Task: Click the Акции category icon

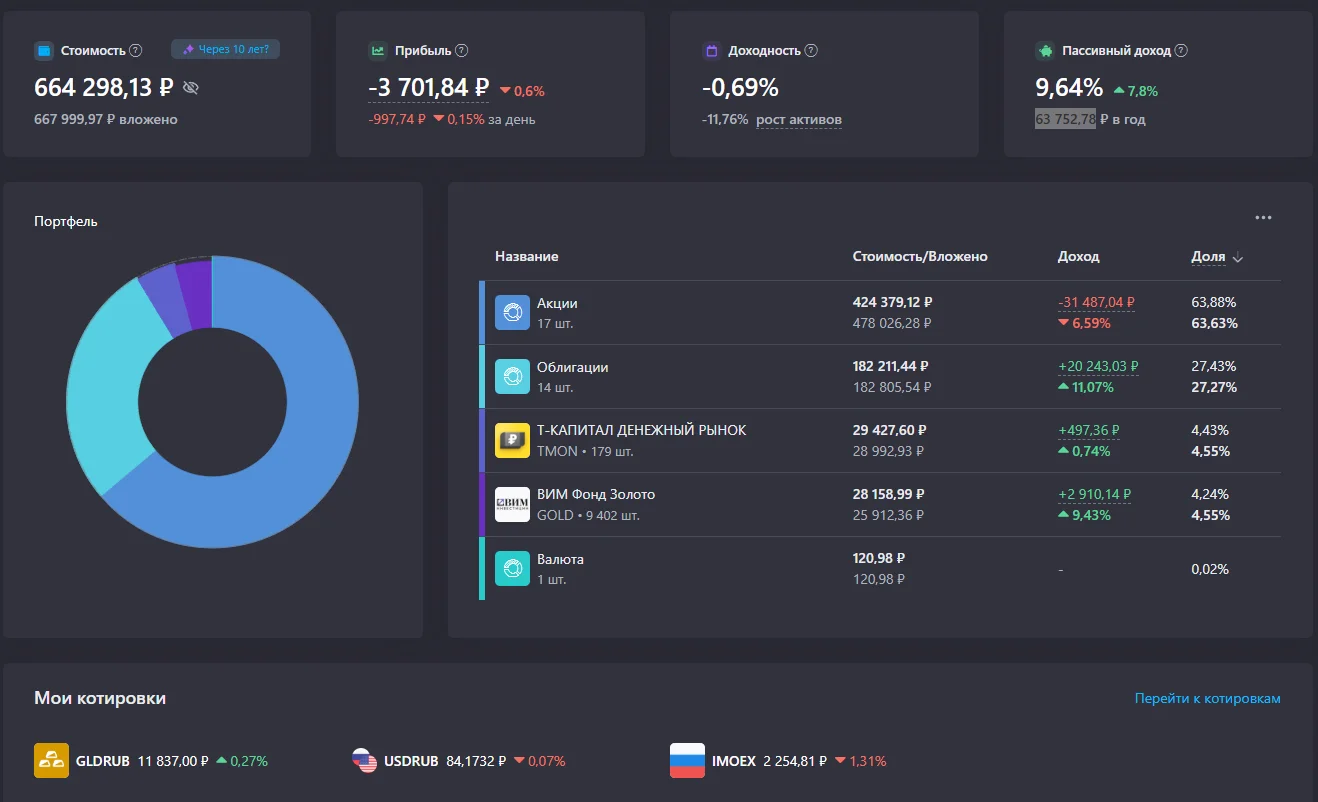Action: pos(512,312)
